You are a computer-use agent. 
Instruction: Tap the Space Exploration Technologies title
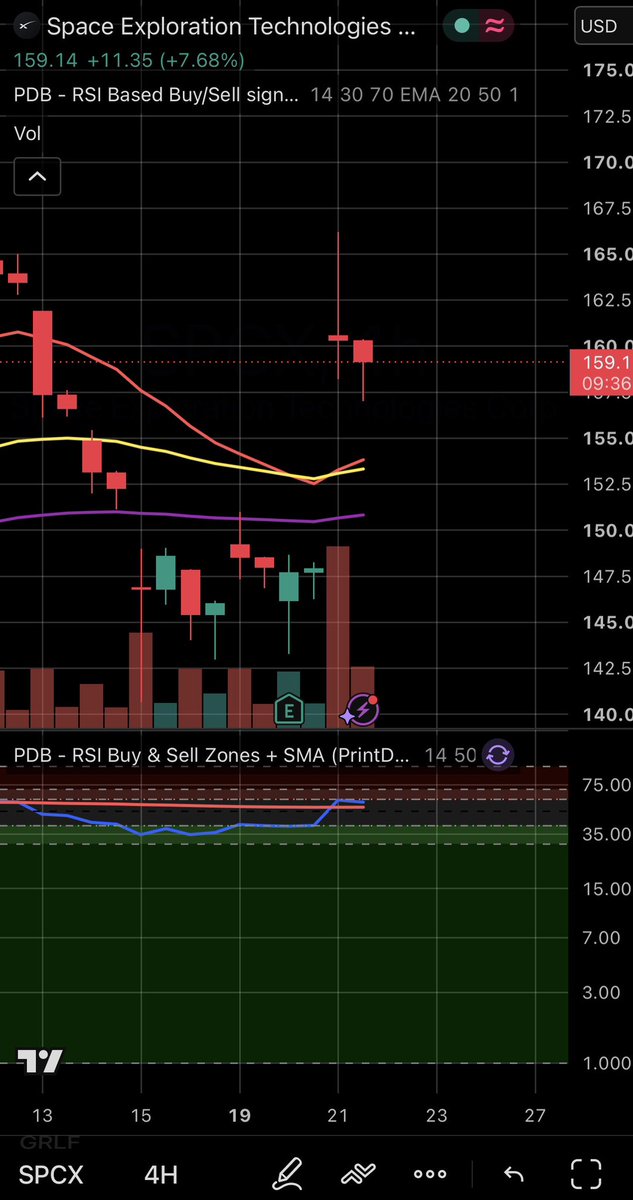tap(231, 26)
